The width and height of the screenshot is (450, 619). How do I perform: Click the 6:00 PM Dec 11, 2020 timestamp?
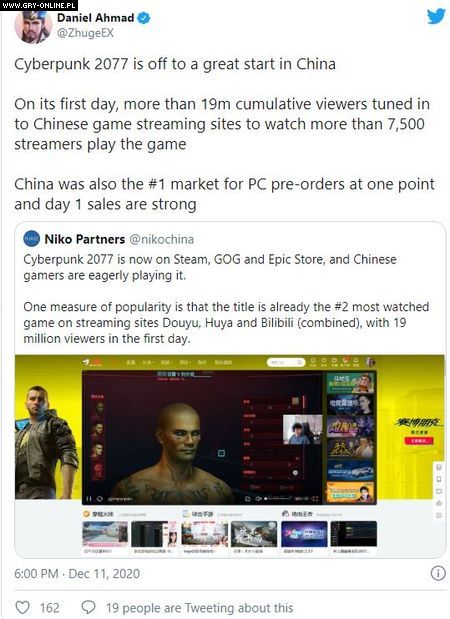coord(77,574)
